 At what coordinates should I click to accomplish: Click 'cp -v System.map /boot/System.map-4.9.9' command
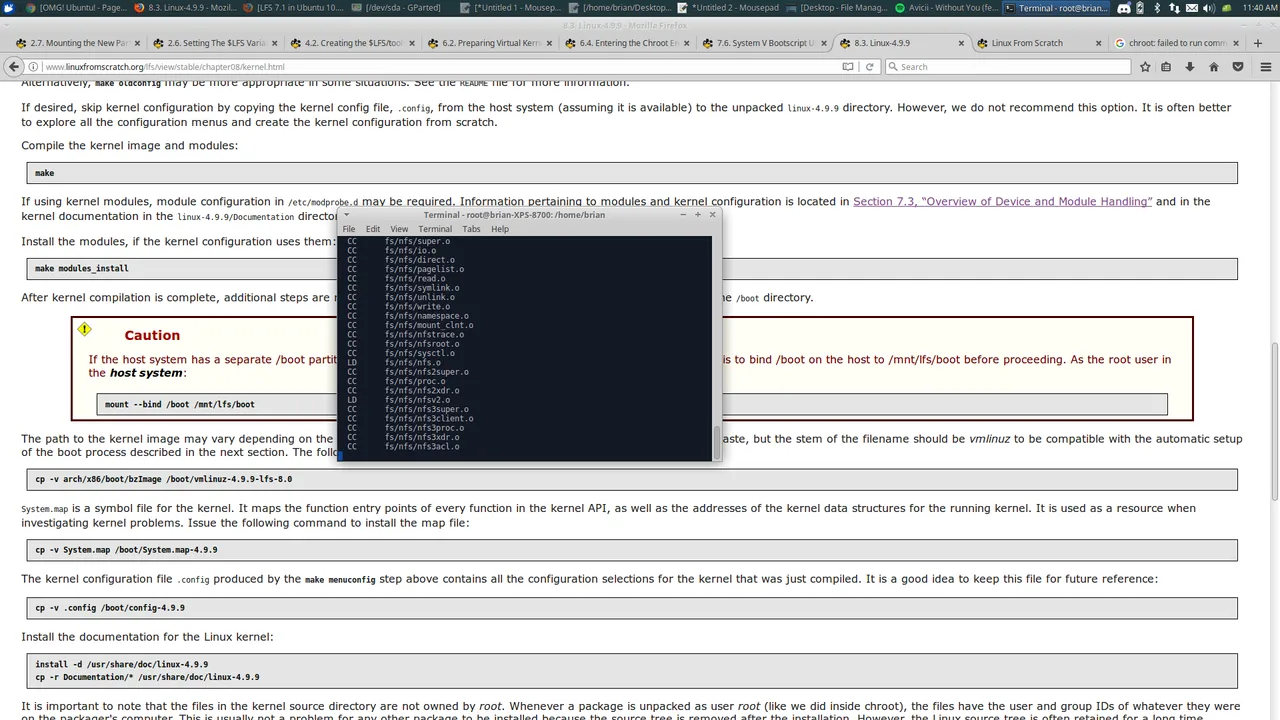point(126,550)
